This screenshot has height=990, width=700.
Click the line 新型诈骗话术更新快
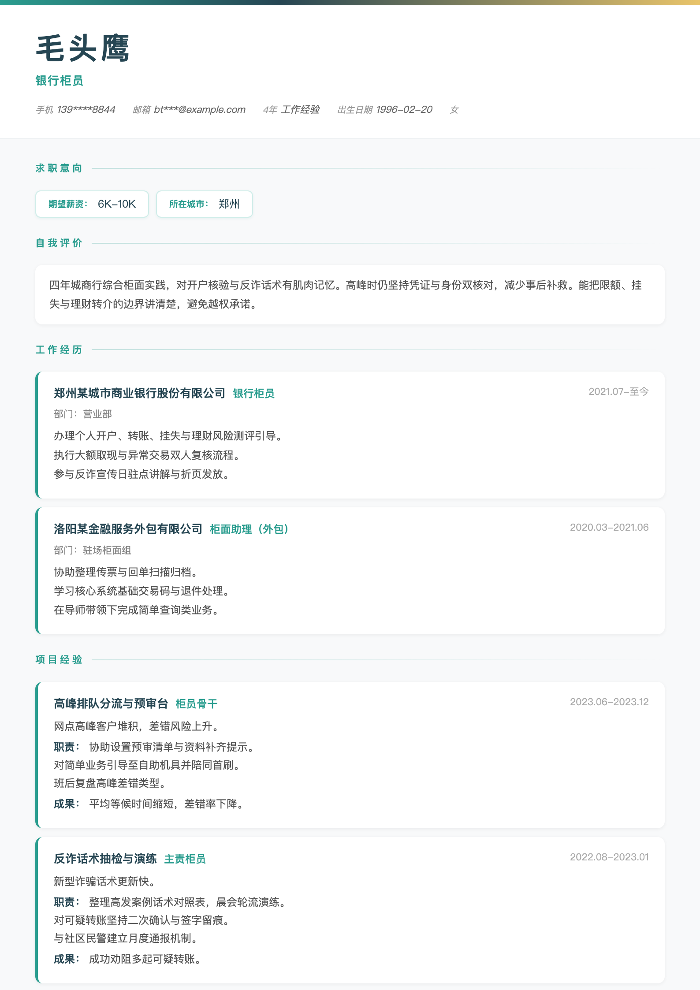pyautogui.click(x=105, y=881)
